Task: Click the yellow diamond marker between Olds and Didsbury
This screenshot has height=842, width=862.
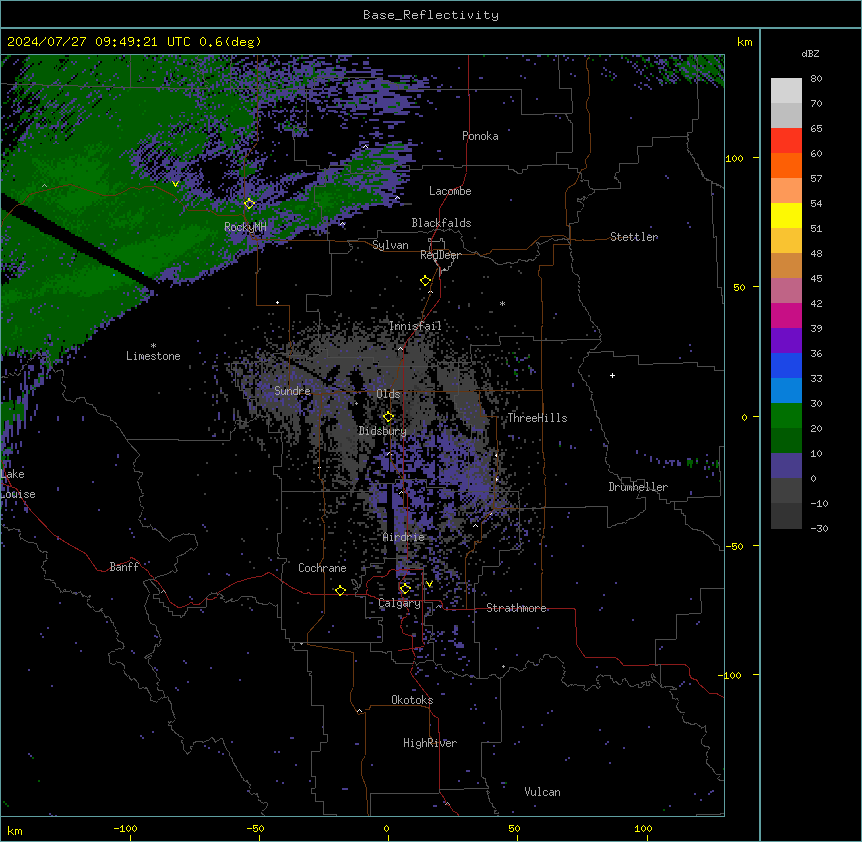Action: pos(388,417)
